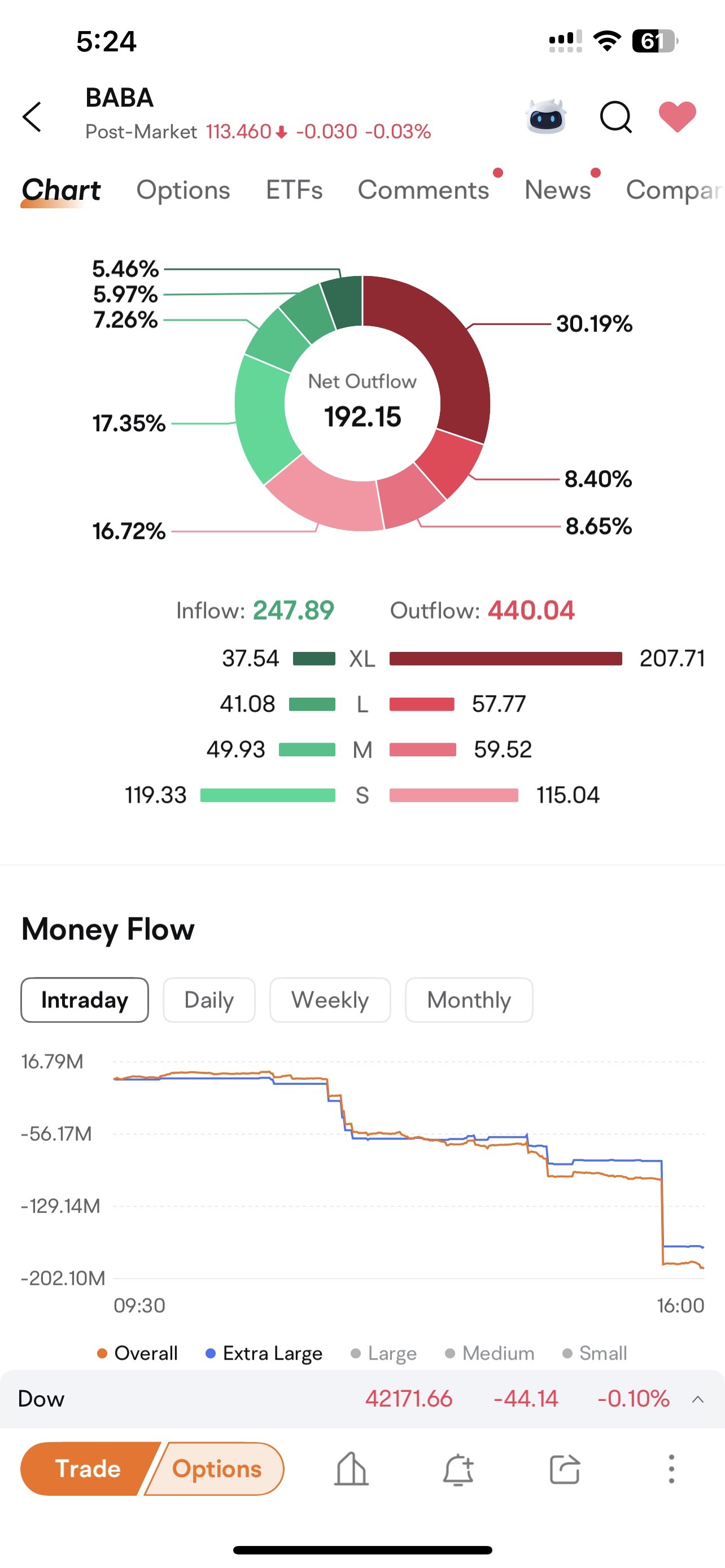
Task: Toggle Extra Large series in legend
Action: [264, 1352]
